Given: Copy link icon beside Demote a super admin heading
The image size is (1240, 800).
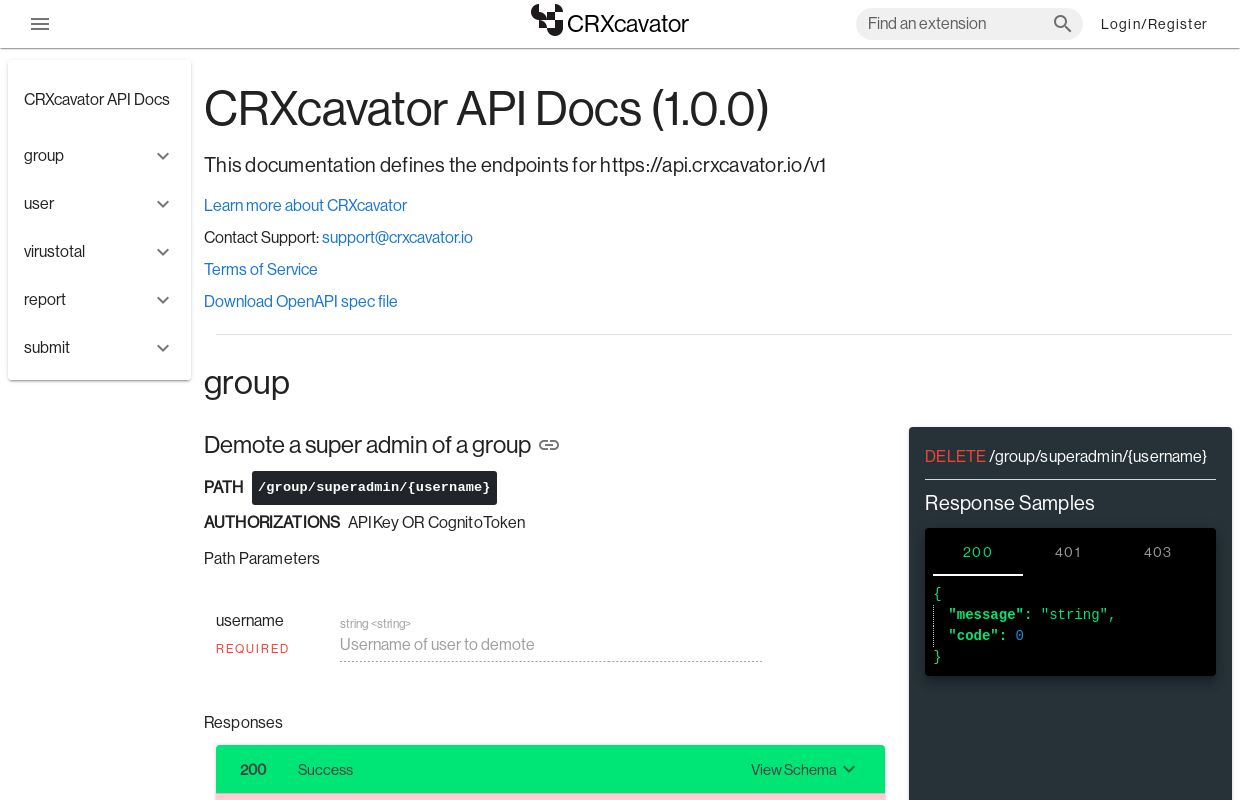Looking at the screenshot, I should pyautogui.click(x=549, y=445).
